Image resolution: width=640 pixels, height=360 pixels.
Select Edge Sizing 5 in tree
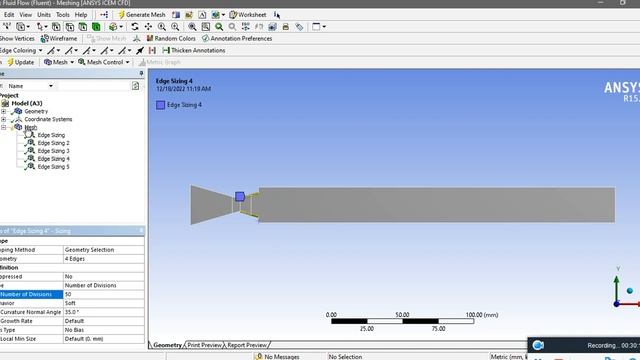click(x=53, y=167)
